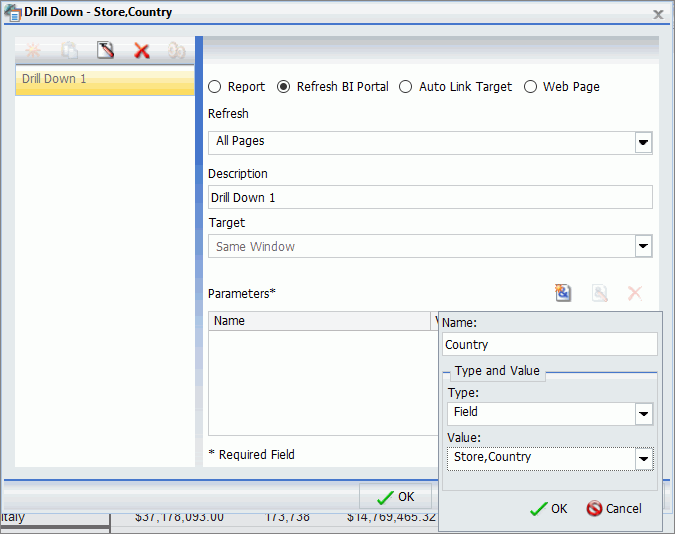Select the Report radio button
The image size is (675, 534).
point(214,87)
